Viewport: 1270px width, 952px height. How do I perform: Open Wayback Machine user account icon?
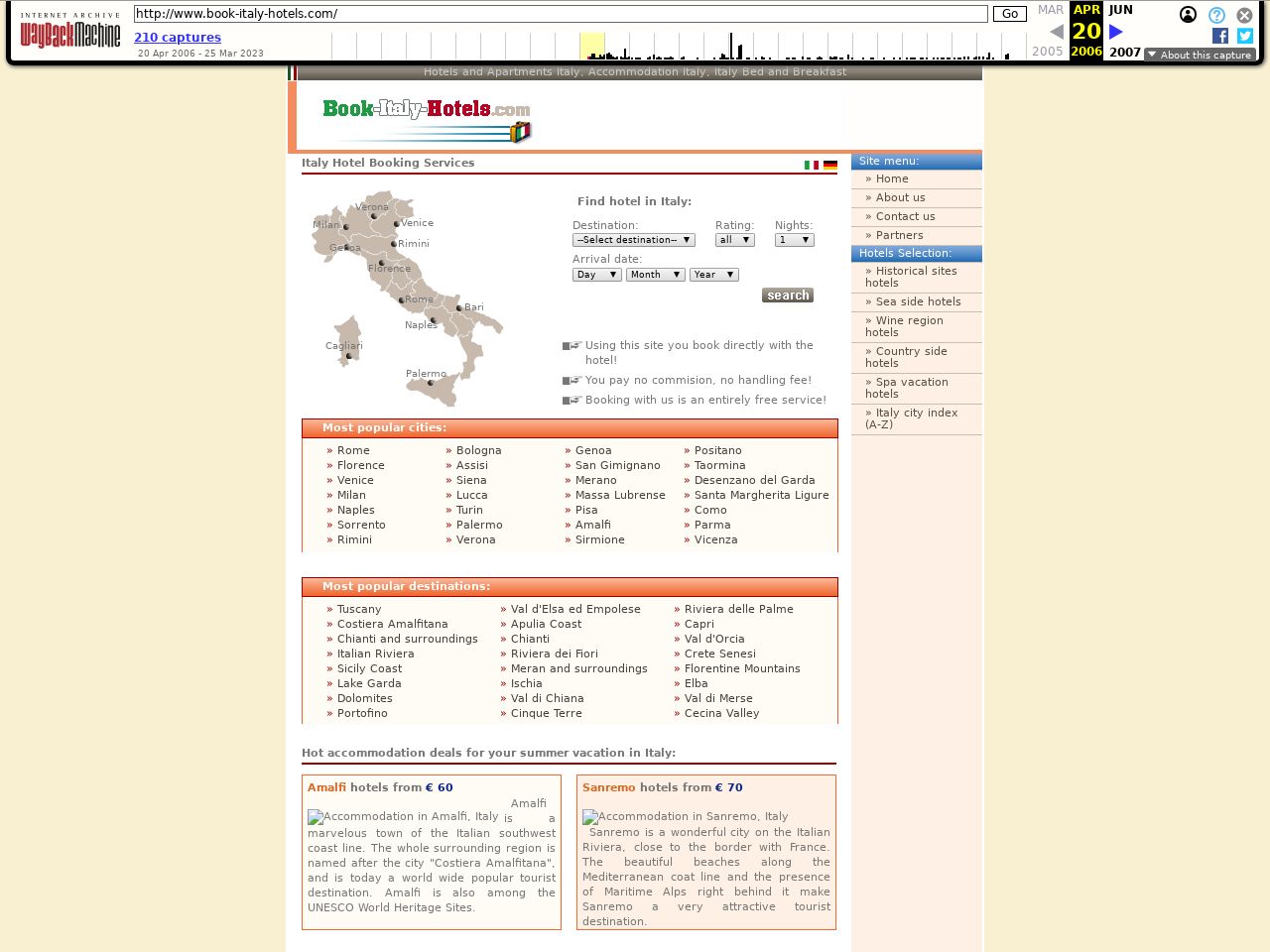(x=1188, y=15)
